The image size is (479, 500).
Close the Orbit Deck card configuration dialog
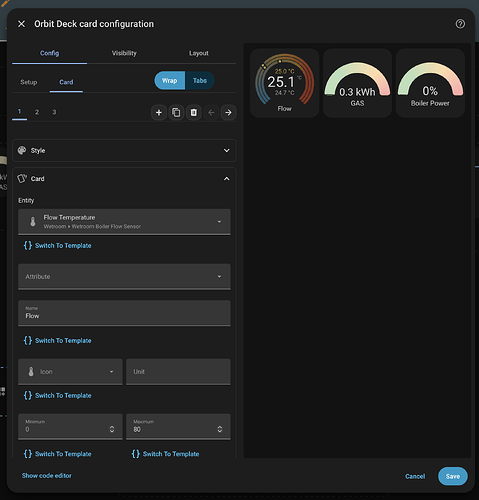coord(21,24)
